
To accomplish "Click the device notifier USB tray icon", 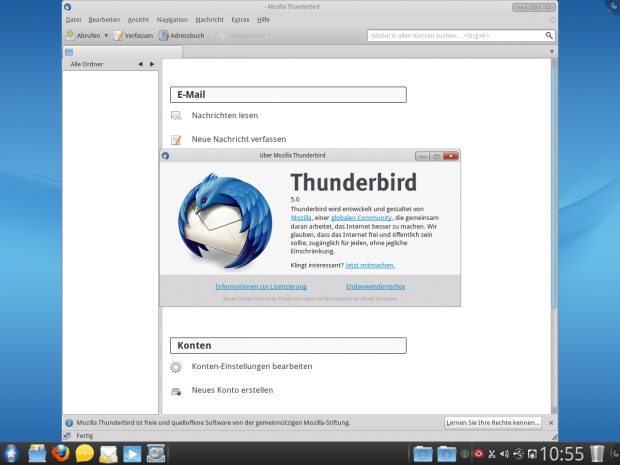I will click(518, 454).
